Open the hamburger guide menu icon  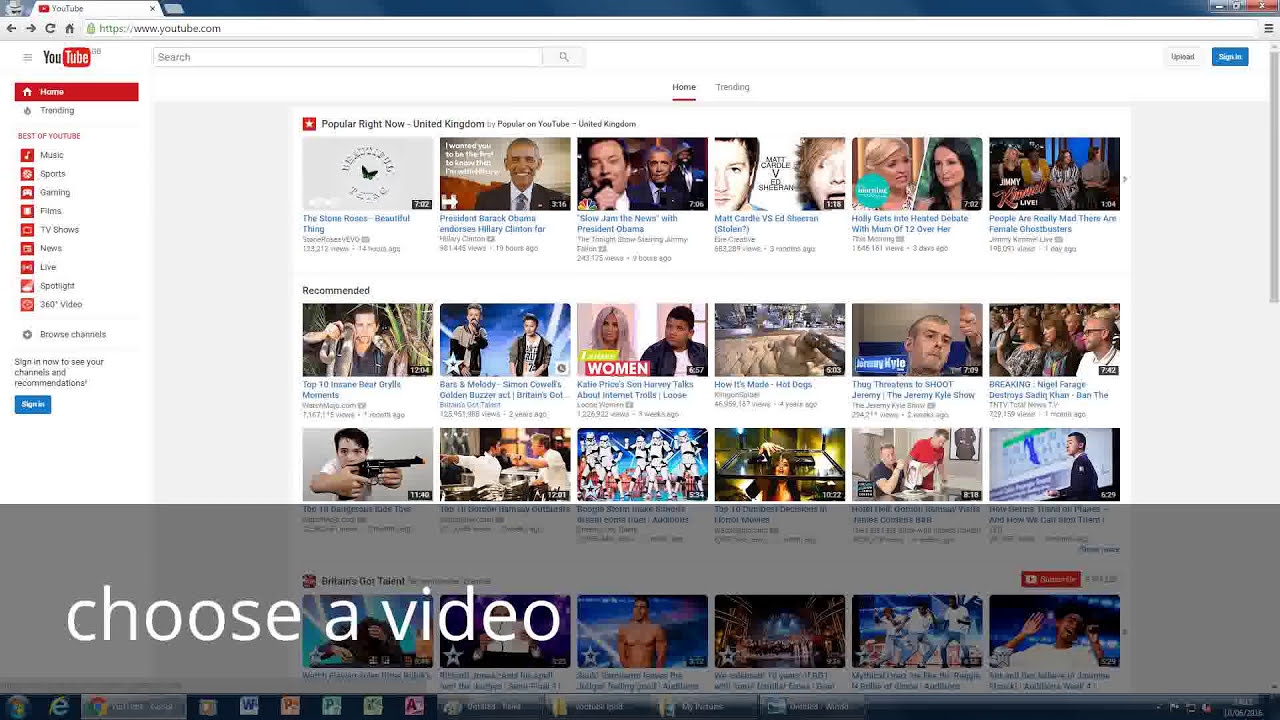(x=27, y=57)
